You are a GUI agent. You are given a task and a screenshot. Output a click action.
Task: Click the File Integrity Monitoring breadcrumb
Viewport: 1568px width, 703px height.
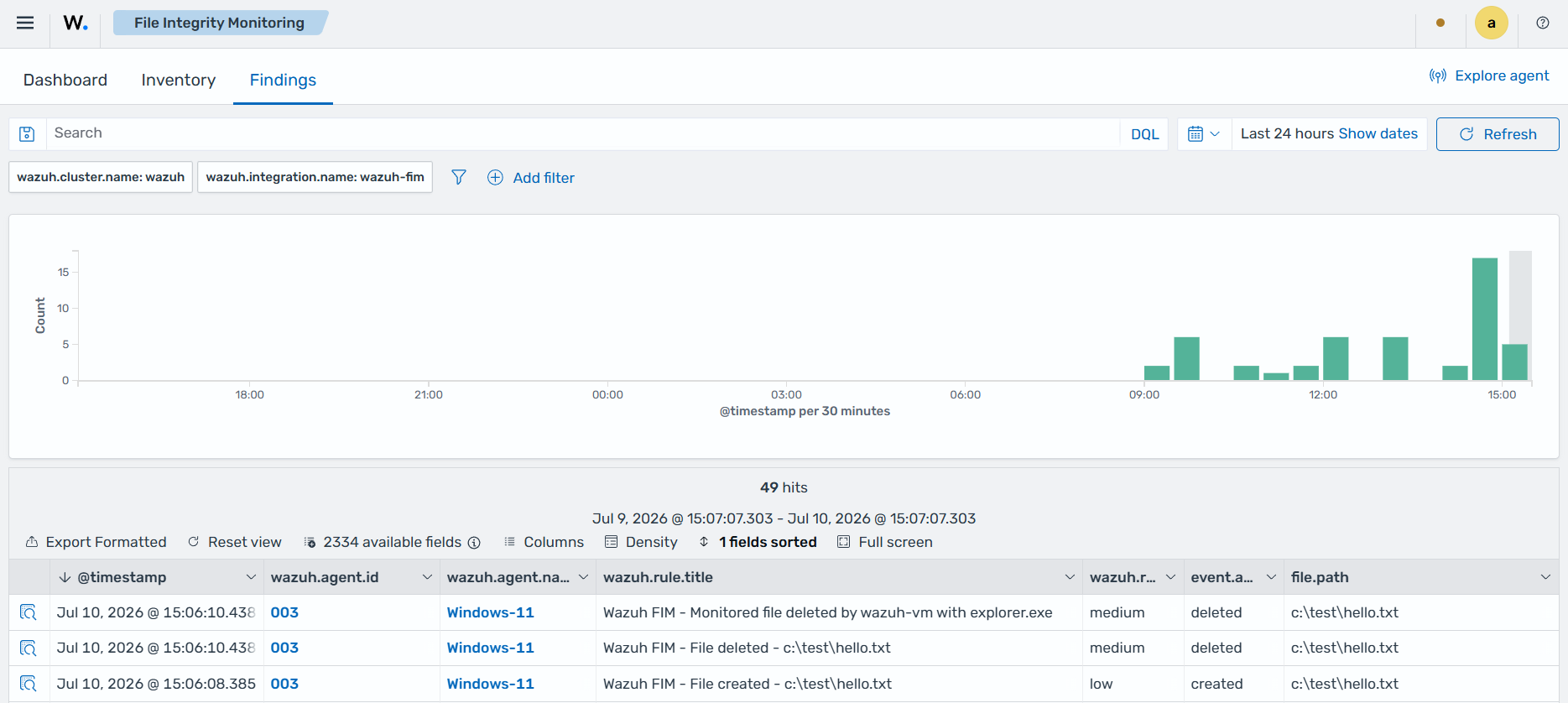tap(219, 23)
